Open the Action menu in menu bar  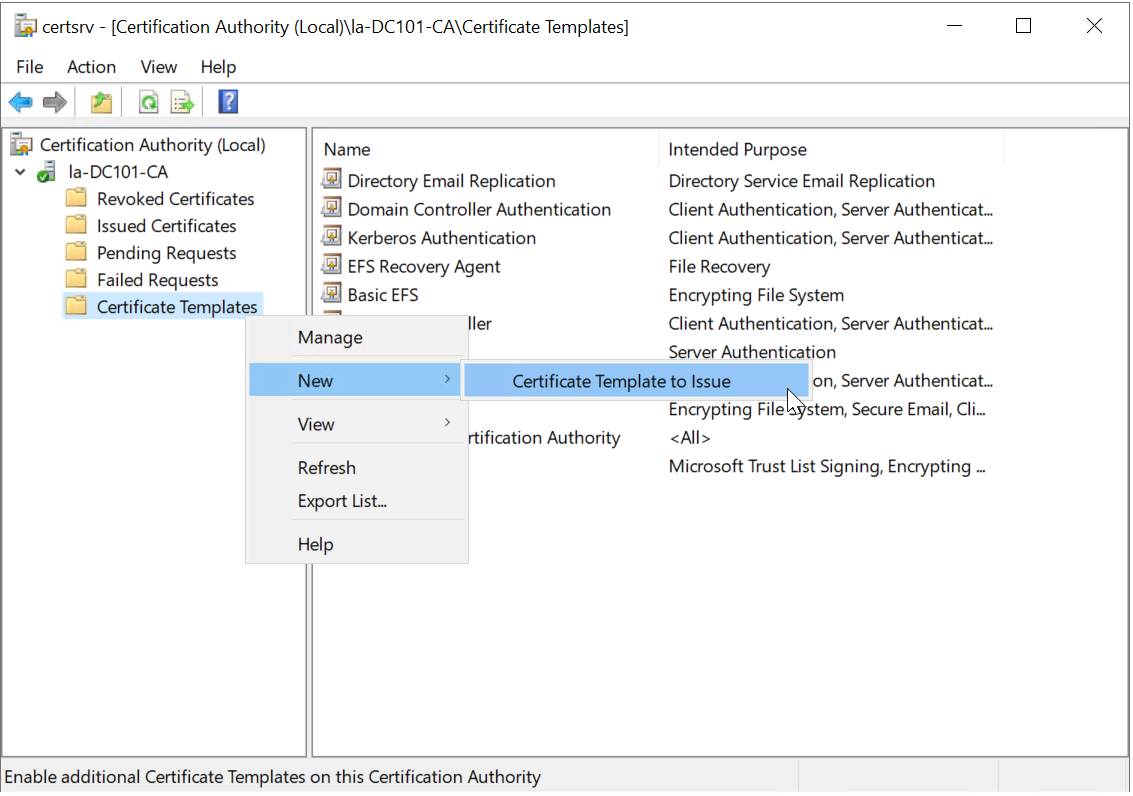(x=91, y=67)
